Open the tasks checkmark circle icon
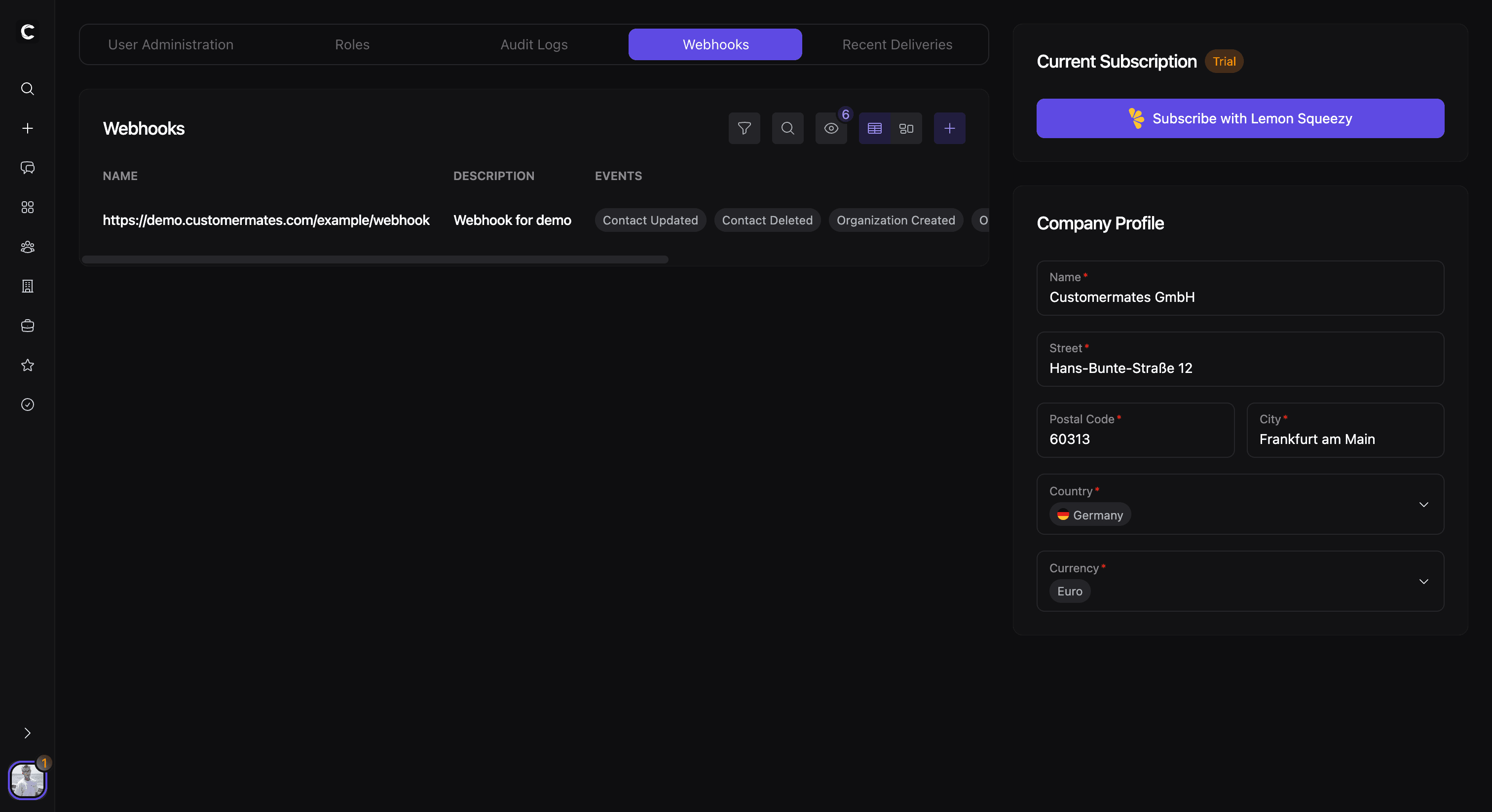This screenshot has height=812, width=1492. 27,404
